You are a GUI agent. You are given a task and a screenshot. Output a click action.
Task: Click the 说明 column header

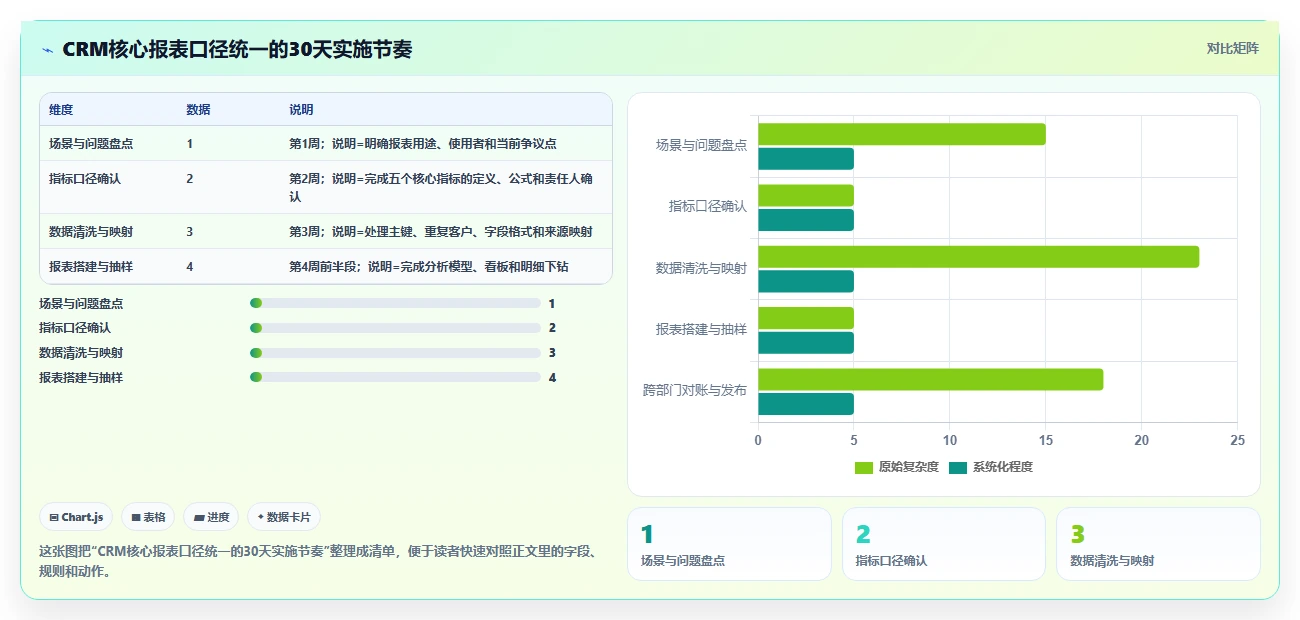click(x=301, y=109)
